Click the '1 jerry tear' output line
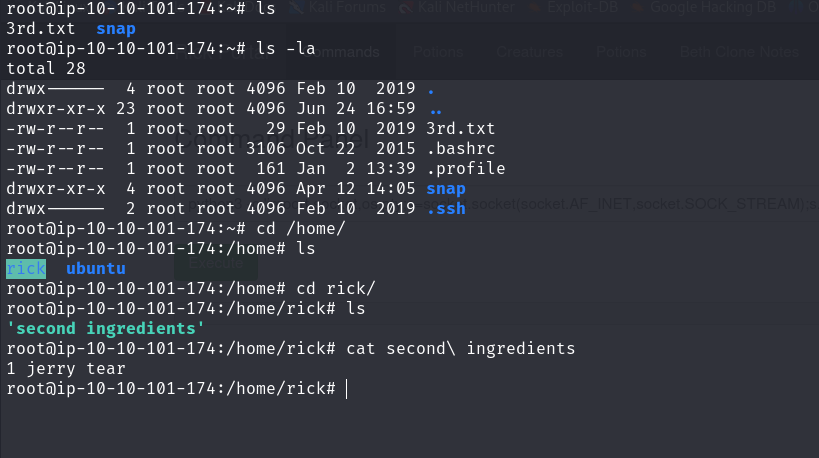The image size is (819, 458). pos(66,368)
